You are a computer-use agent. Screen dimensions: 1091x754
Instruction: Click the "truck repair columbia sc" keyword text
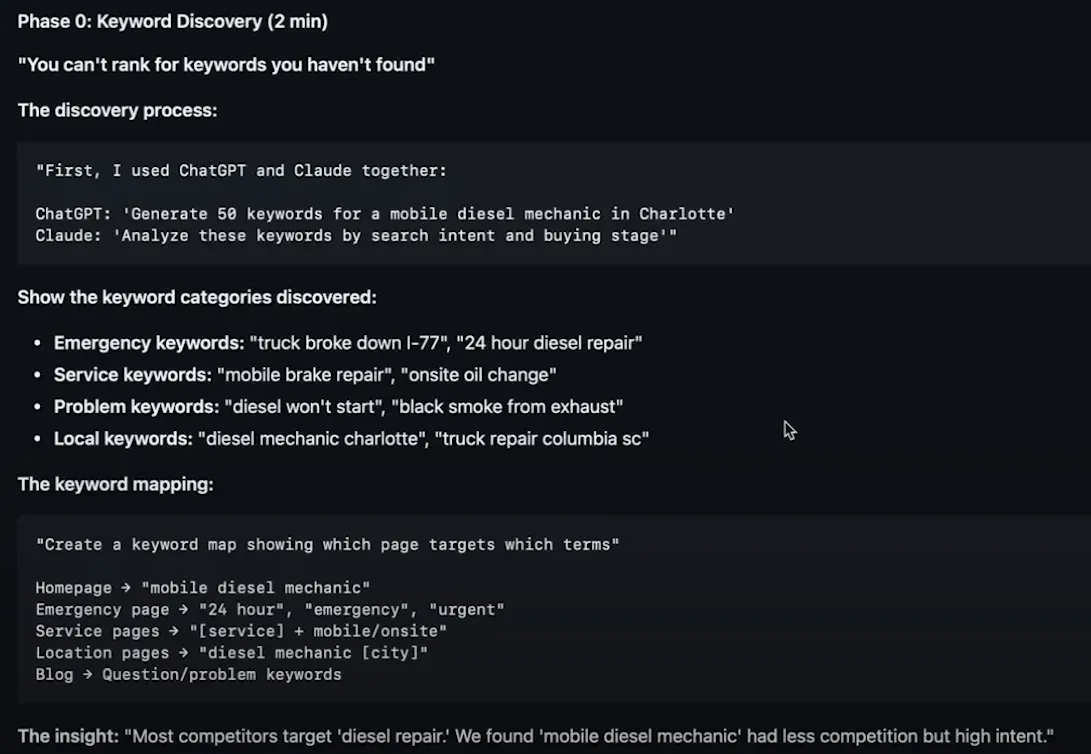[x=541, y=439]
